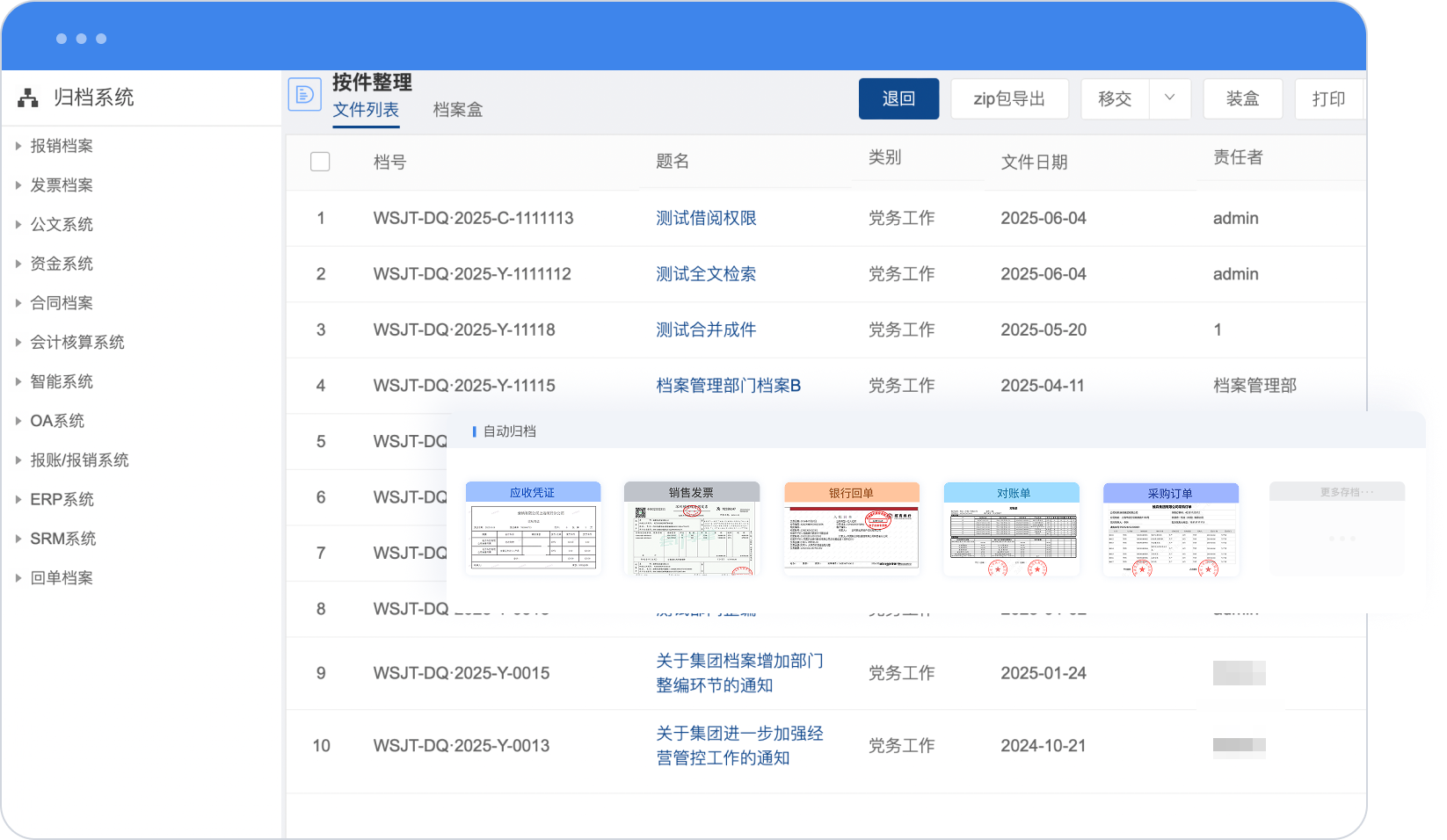Open the 银行回单 thumbnail card
This screenshot has height=840, width=1447.
coord(851,528)
